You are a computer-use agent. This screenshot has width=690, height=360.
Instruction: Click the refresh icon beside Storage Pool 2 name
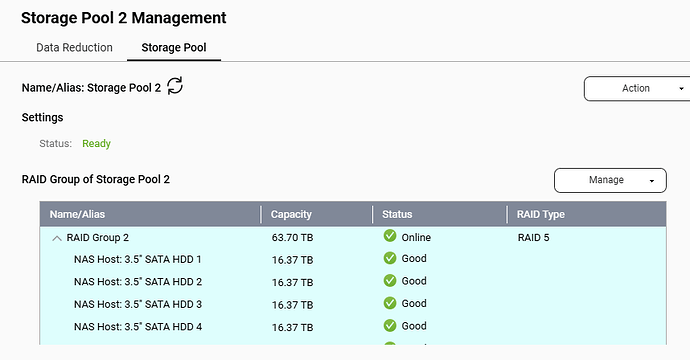tap(175, 86)
